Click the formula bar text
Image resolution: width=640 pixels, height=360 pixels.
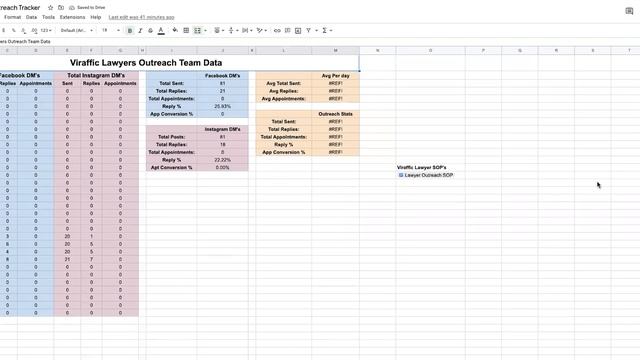pos(25,42)
